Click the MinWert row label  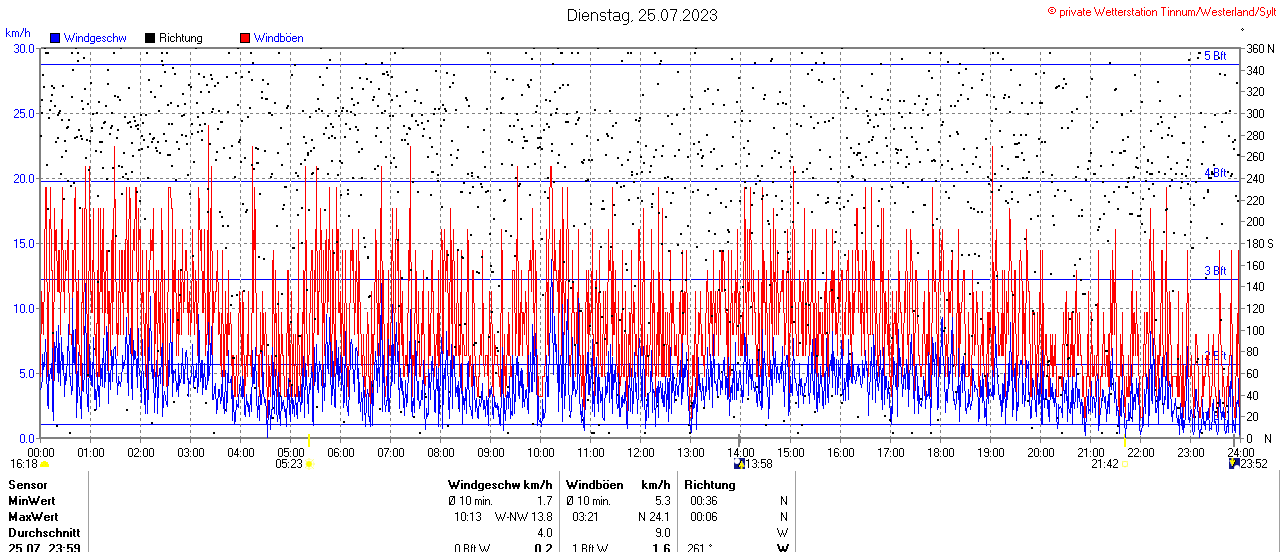[32, 500]
